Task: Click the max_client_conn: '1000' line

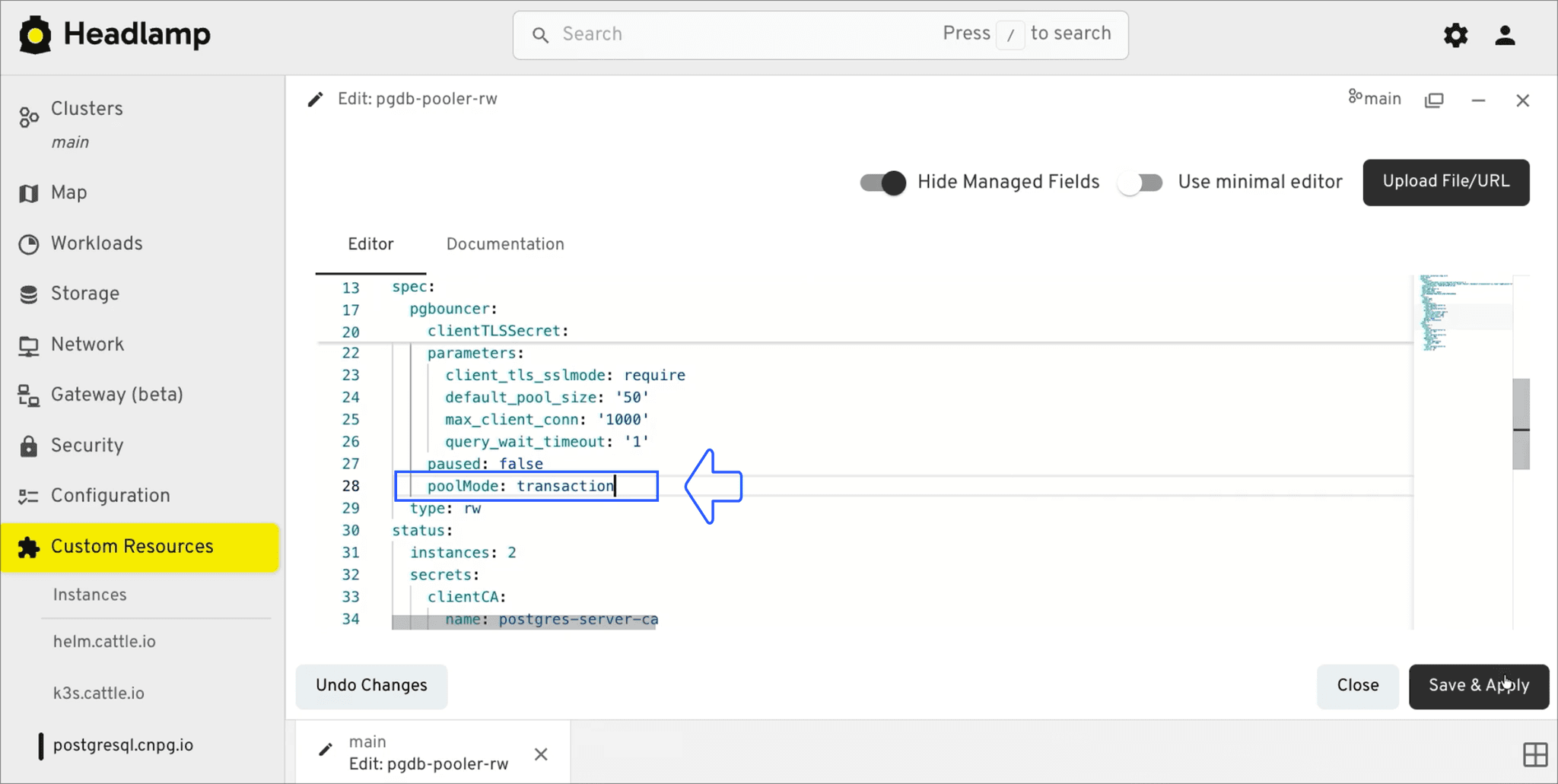Action: click(547, 419)
